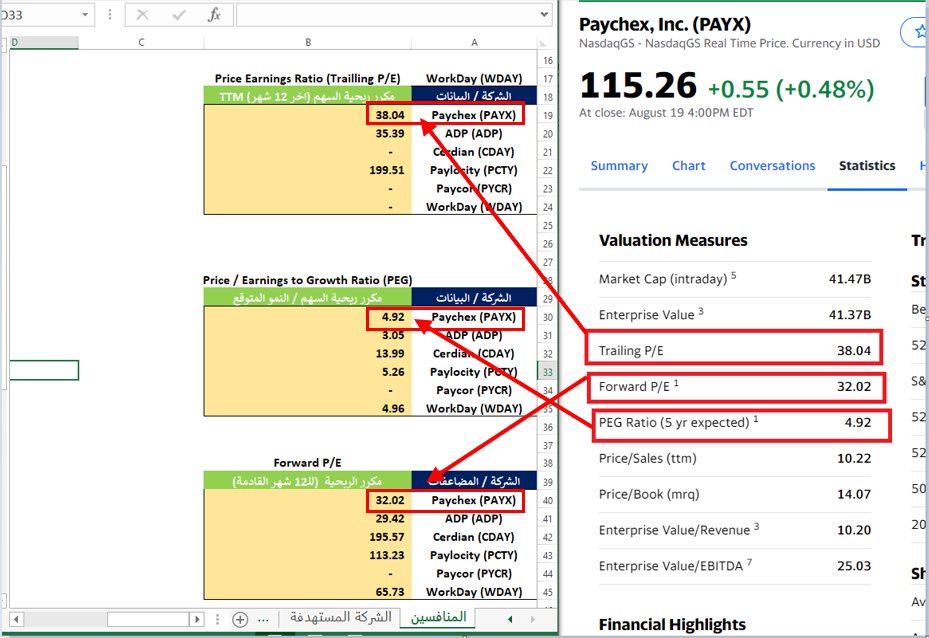The width and height of the screenshot is (929, 638).
Task: Click horizontal scrollbar right arrow
Action: coord(197,620)
